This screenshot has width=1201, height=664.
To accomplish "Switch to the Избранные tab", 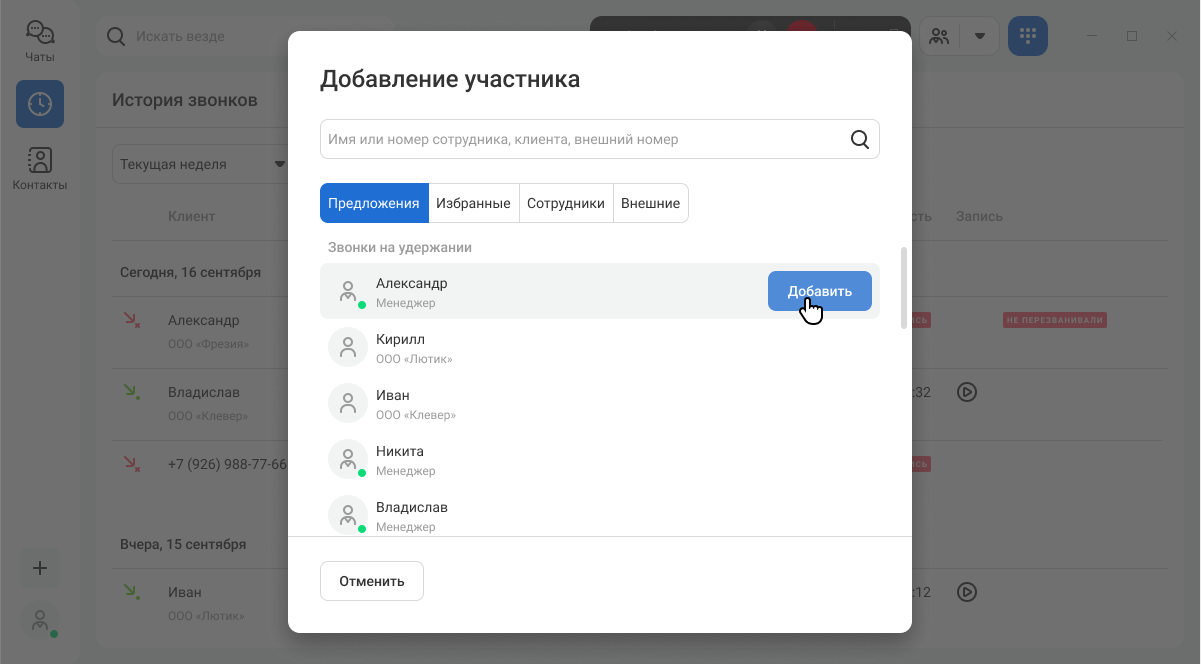I will (473, 203).
